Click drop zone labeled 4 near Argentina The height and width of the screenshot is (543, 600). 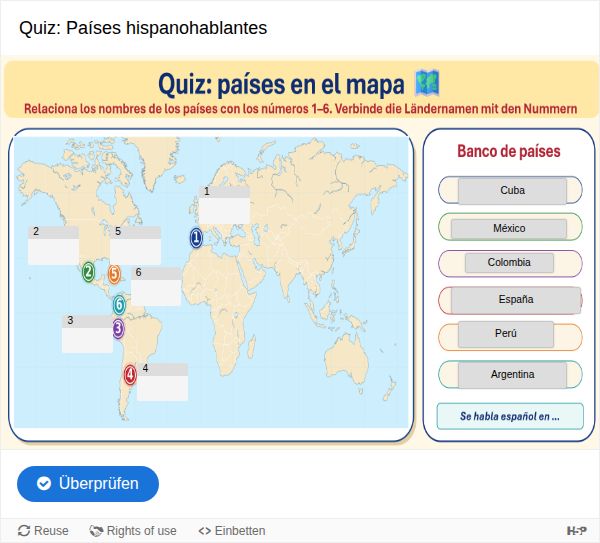pos(162,382)
